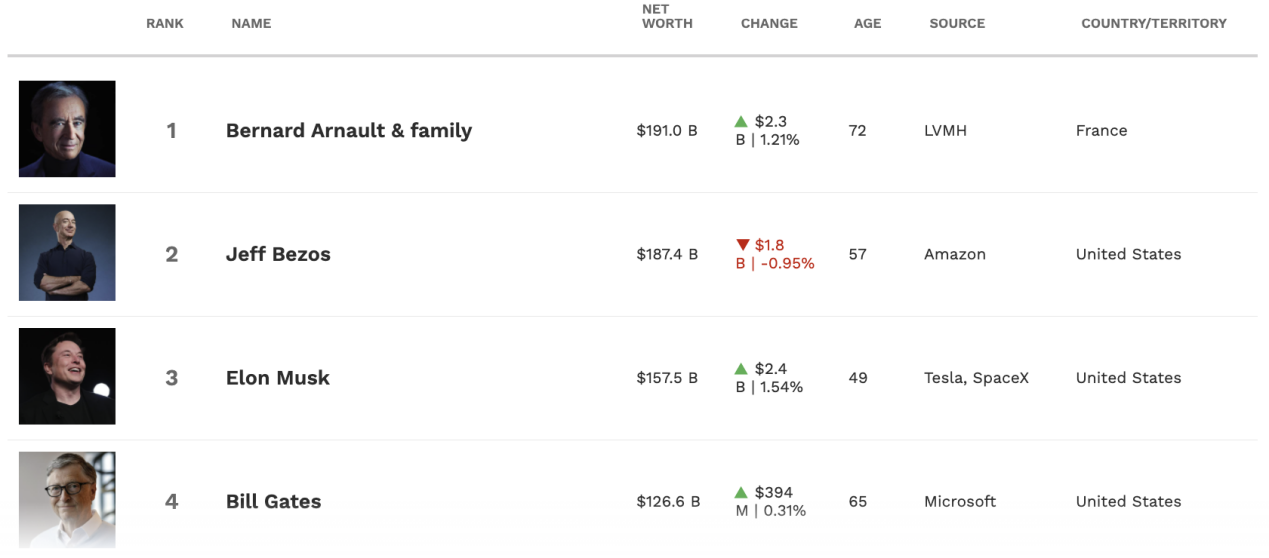This screenshot has height=558, width=1269.
Task: Click the Tesla, SpaceX source text
Action: pos(976,378)
